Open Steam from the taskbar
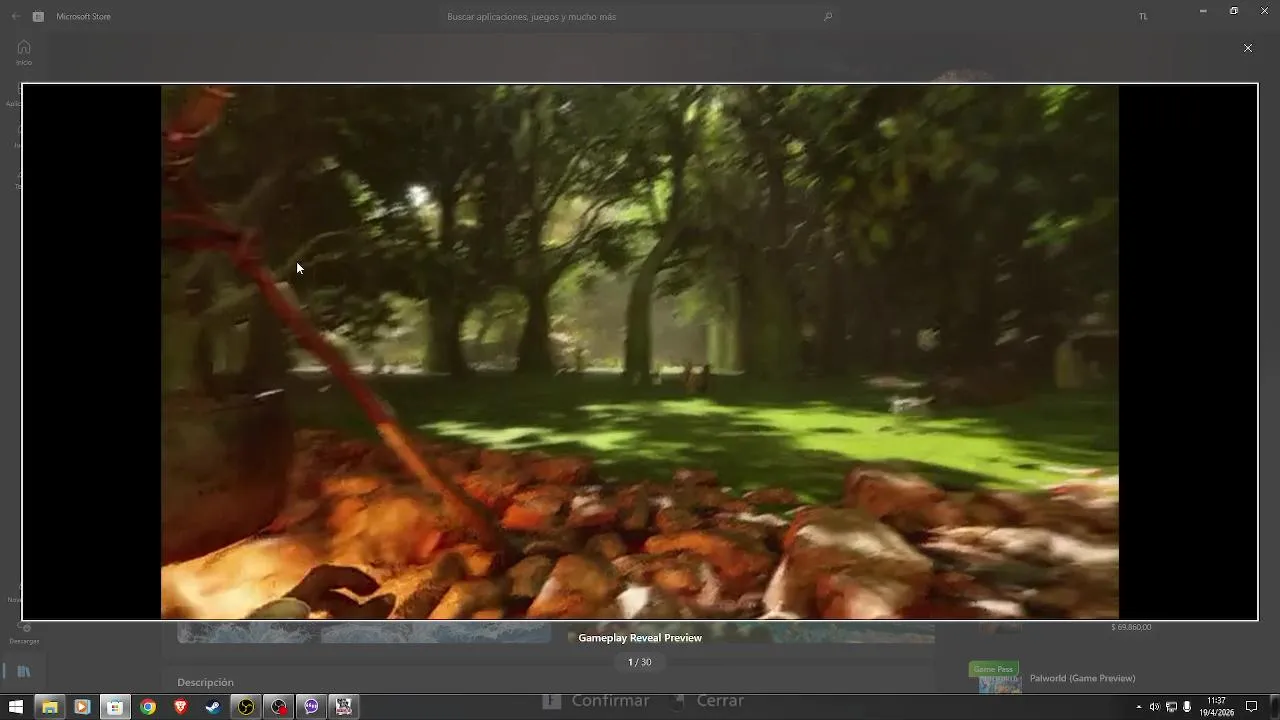Image resolution: width=1280 pixels, height=720 pixels. click(213, 707)
